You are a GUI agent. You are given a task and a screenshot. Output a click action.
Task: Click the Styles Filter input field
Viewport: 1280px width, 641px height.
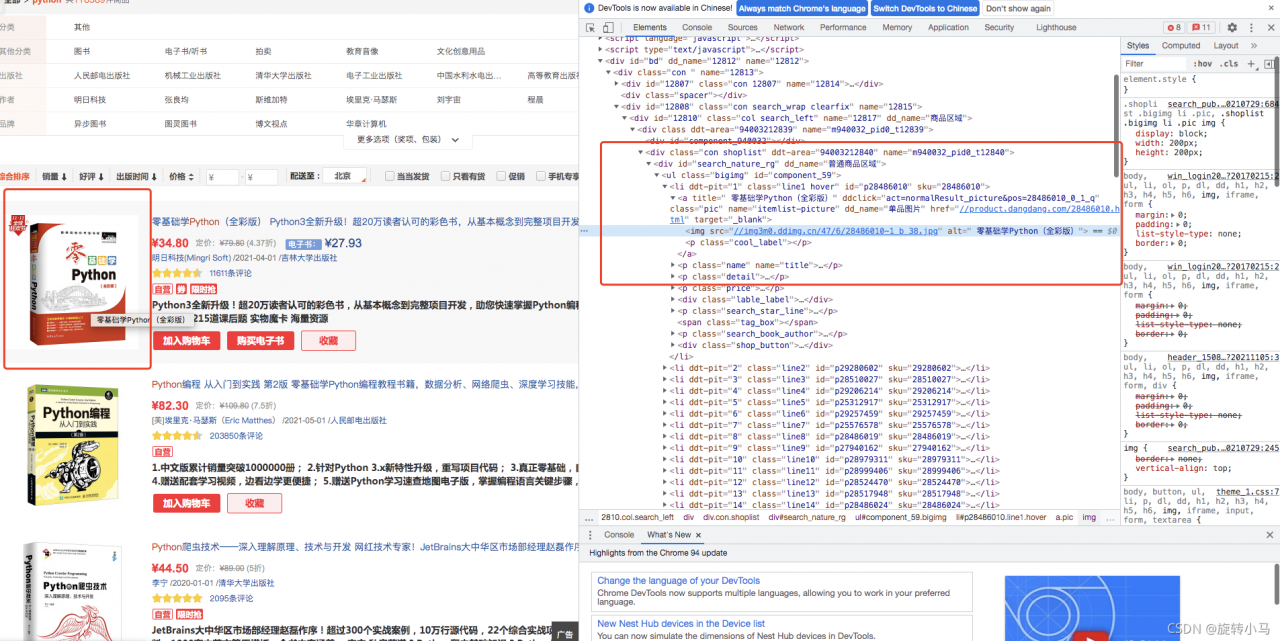point(1155,63)
